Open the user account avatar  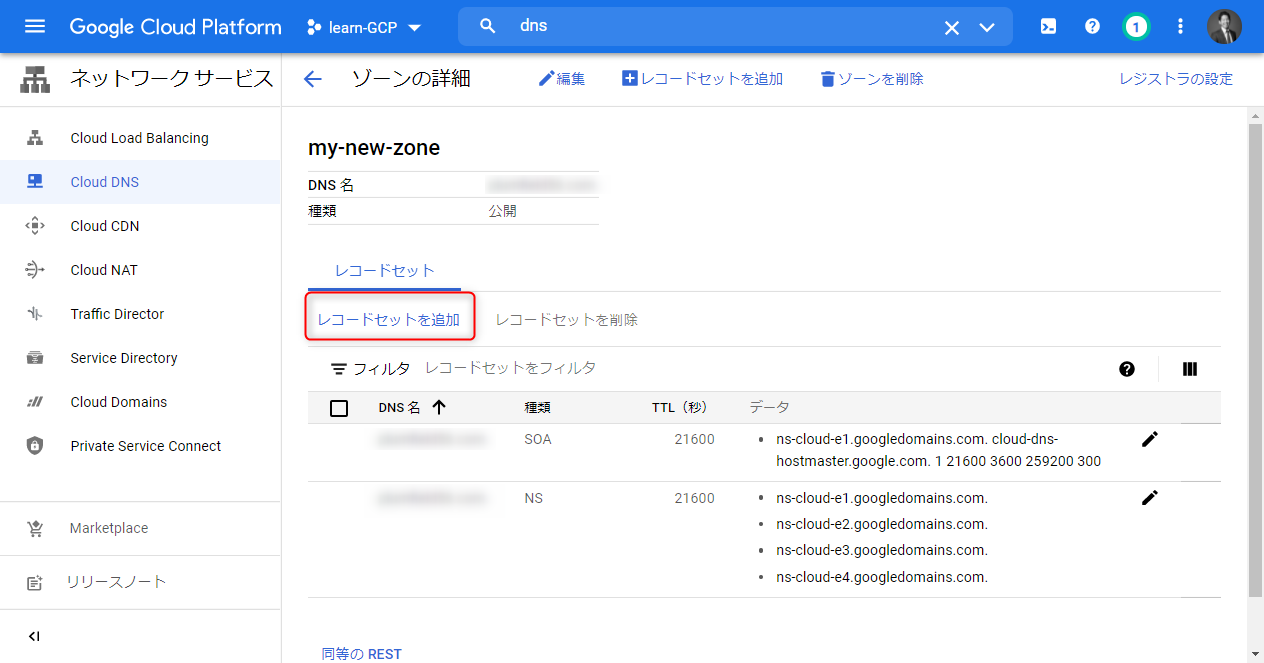point(1224,27)
